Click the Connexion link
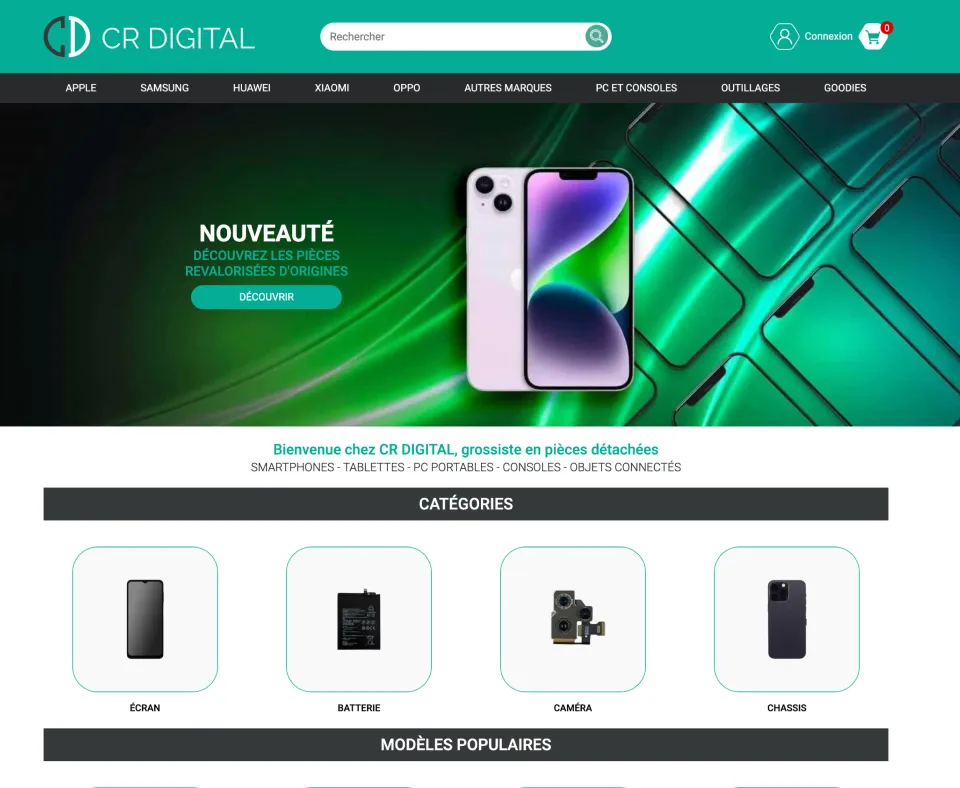 coord(828,36)
